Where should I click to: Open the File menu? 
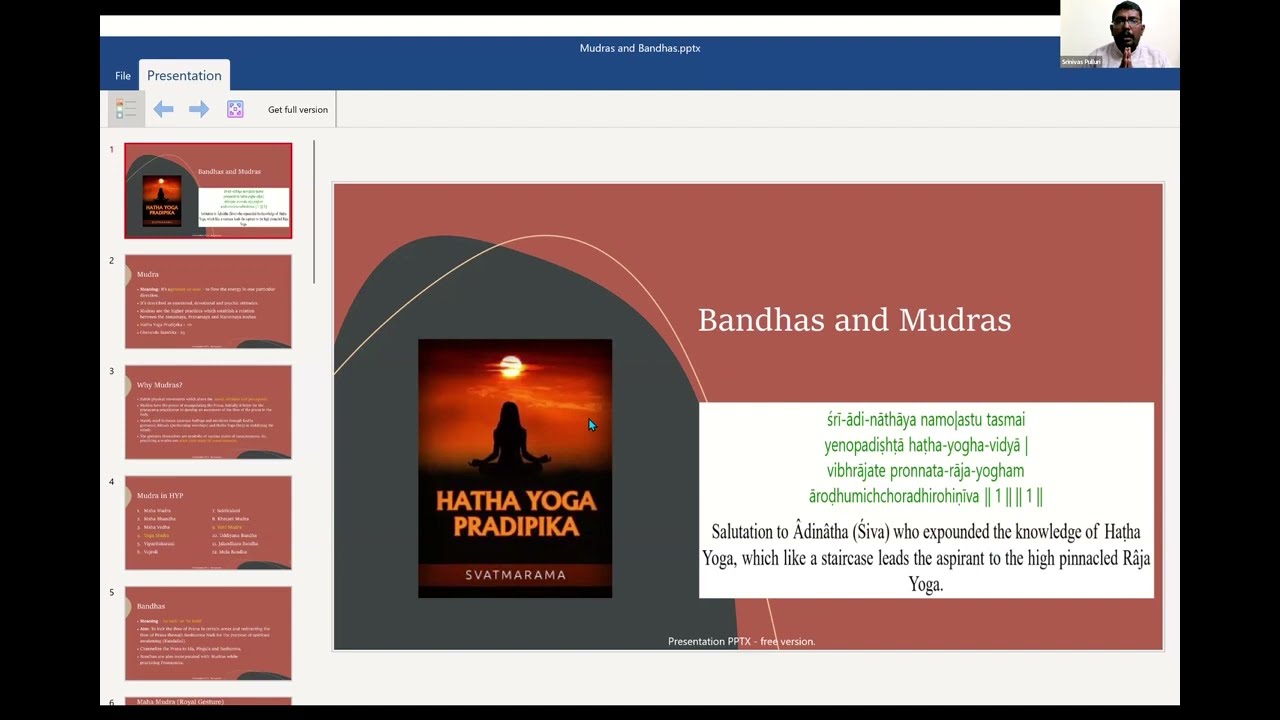[123, 76]
